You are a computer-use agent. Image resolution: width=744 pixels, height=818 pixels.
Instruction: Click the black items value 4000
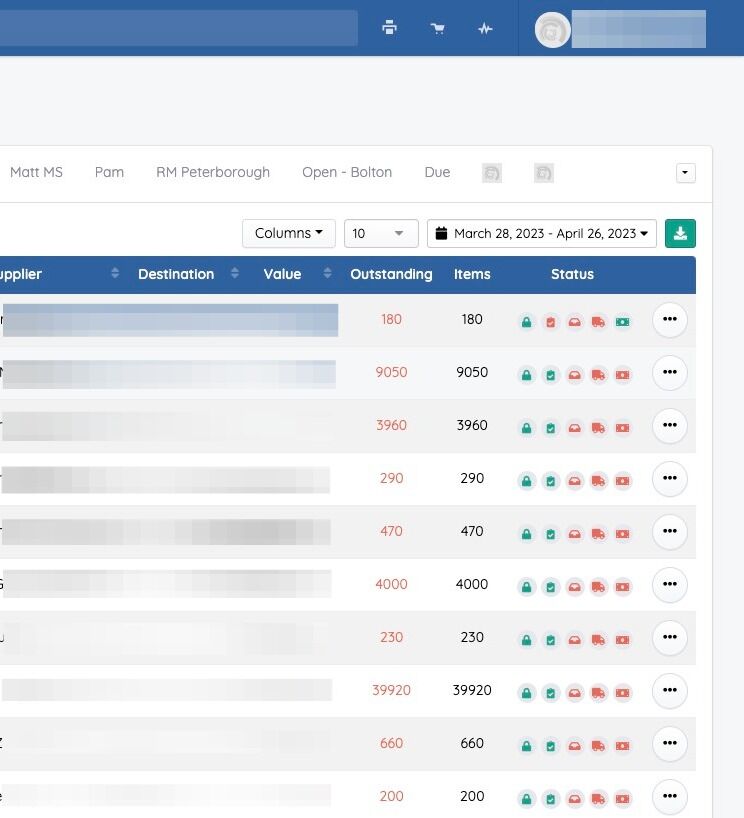(x=472, y=584)
